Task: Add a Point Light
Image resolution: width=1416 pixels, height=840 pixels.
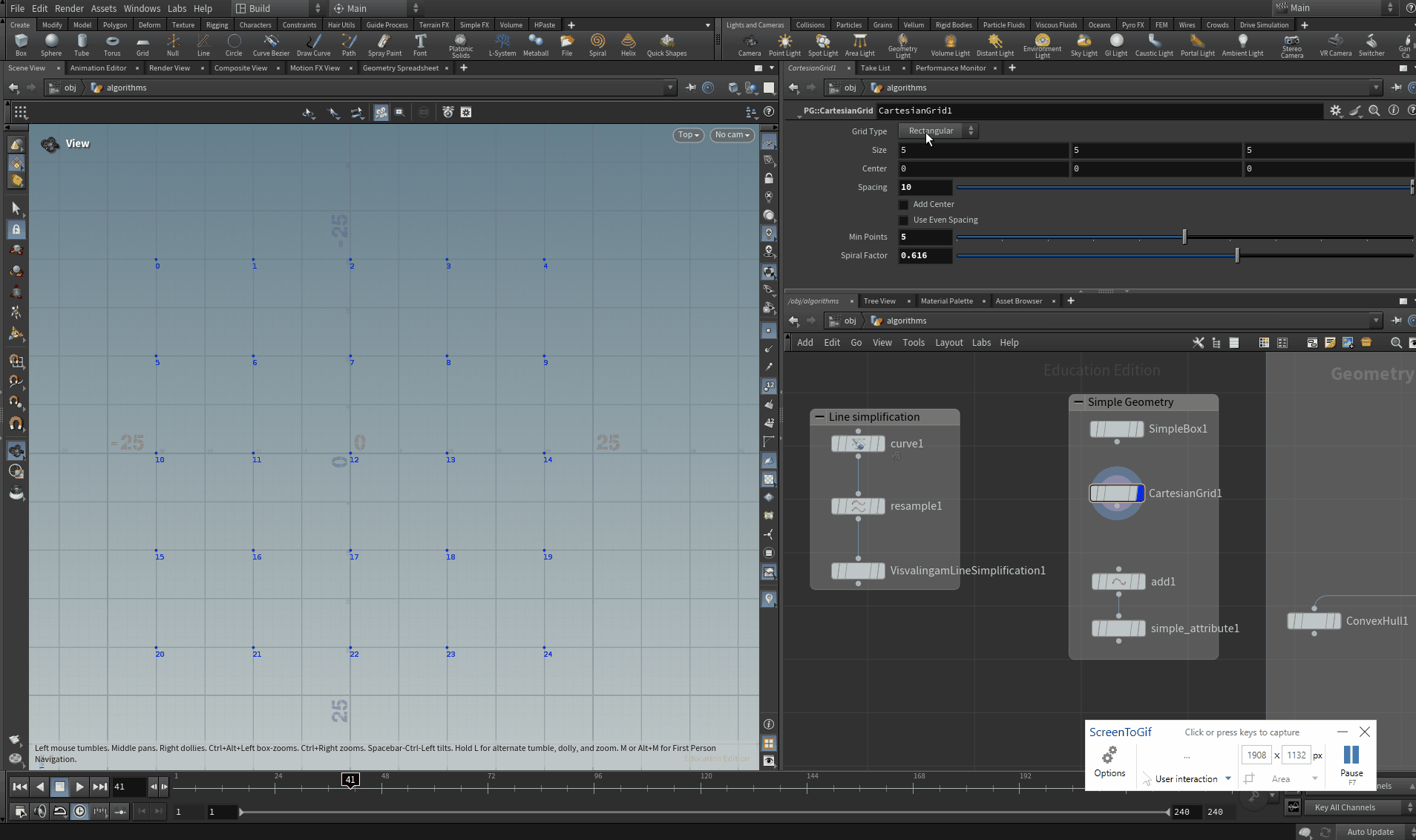Action: (784, 45)
